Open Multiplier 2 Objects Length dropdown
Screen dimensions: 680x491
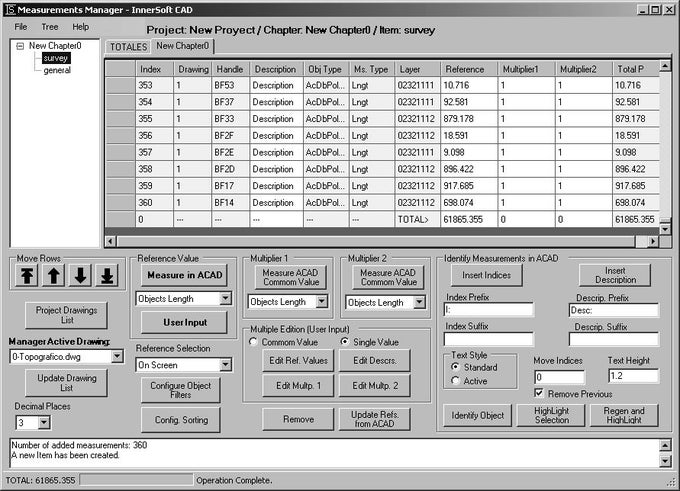pos(419,302)
